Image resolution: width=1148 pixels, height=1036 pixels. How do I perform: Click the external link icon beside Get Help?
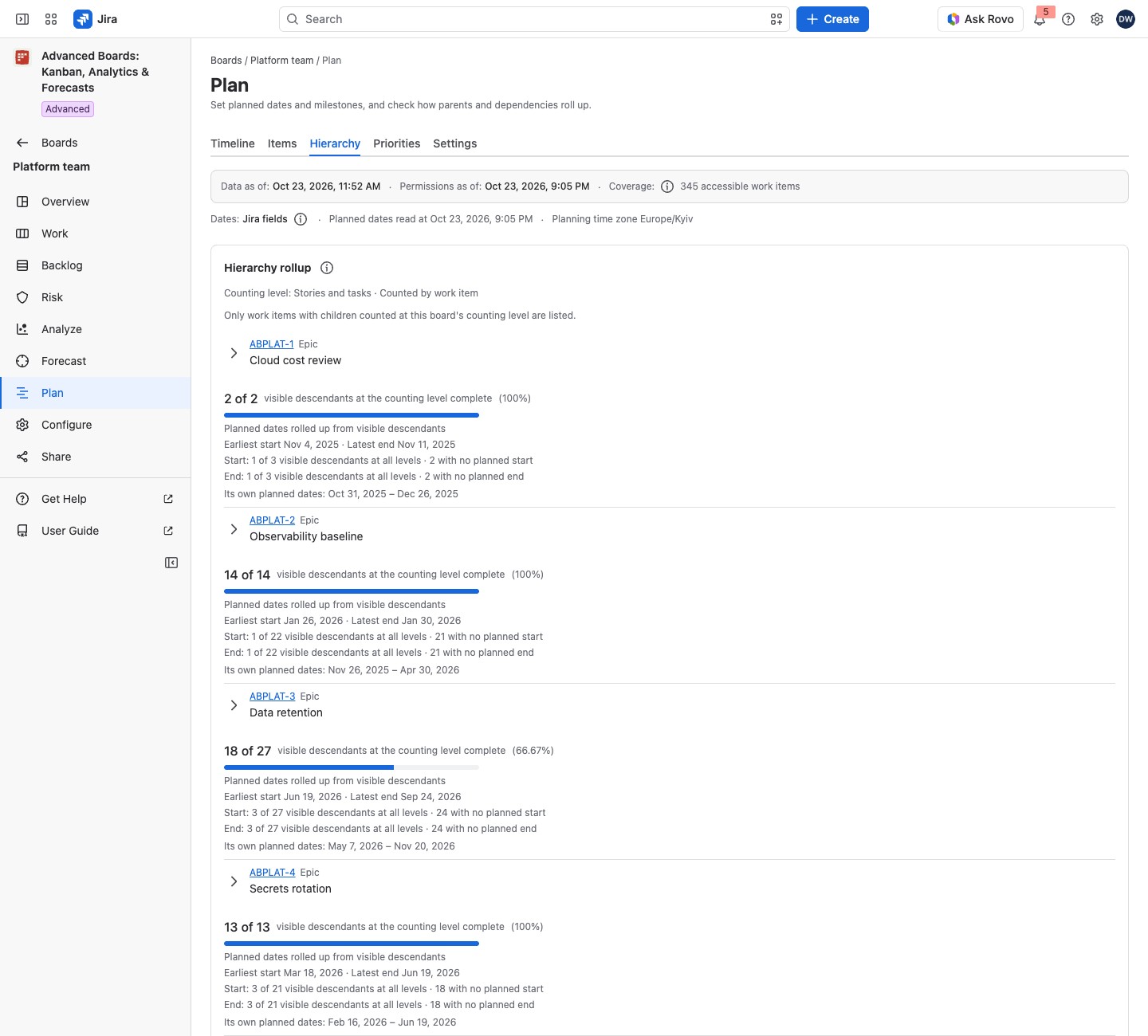168,499
